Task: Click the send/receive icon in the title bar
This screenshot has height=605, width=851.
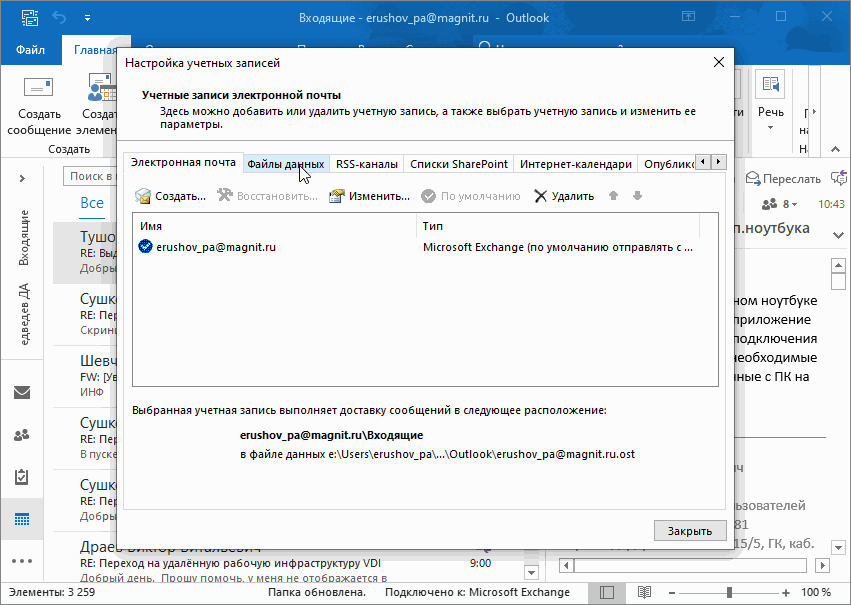Action: [30, 18]
